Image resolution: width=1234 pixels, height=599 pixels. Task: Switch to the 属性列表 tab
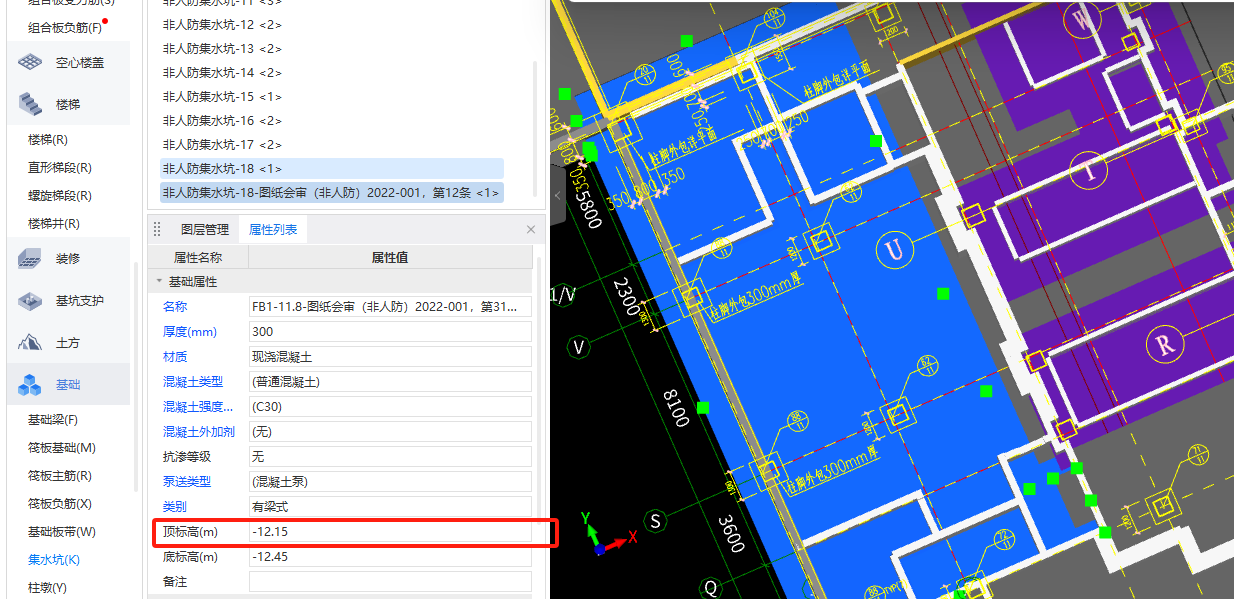point(273,229)
